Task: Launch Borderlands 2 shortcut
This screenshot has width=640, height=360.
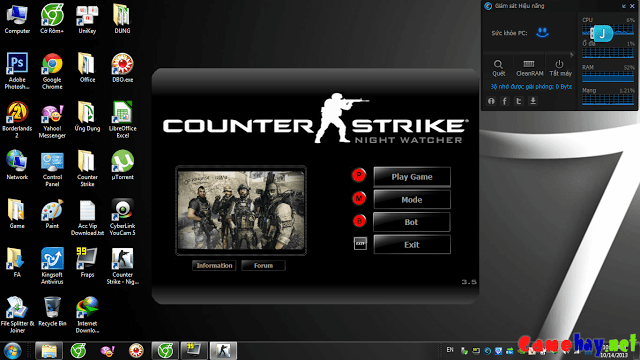Action: pyautogui.click(x=17, y=120)
